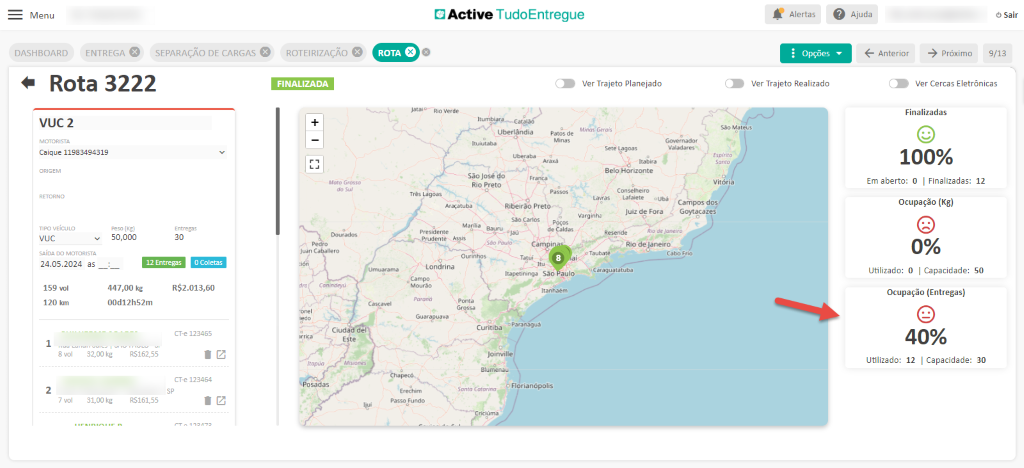Expand the Opções dropdown button
Screen dimensions: 1024x468
(816, 53)
